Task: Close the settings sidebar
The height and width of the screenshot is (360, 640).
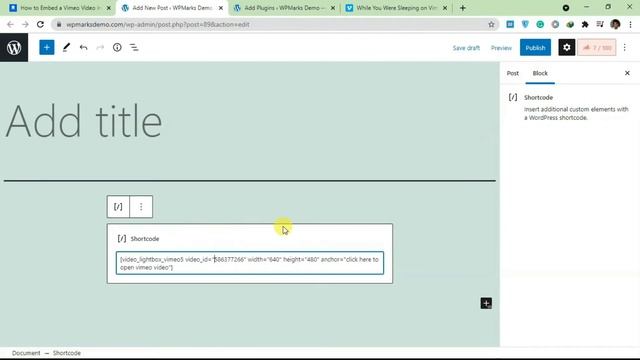Action: pos(627,73)
